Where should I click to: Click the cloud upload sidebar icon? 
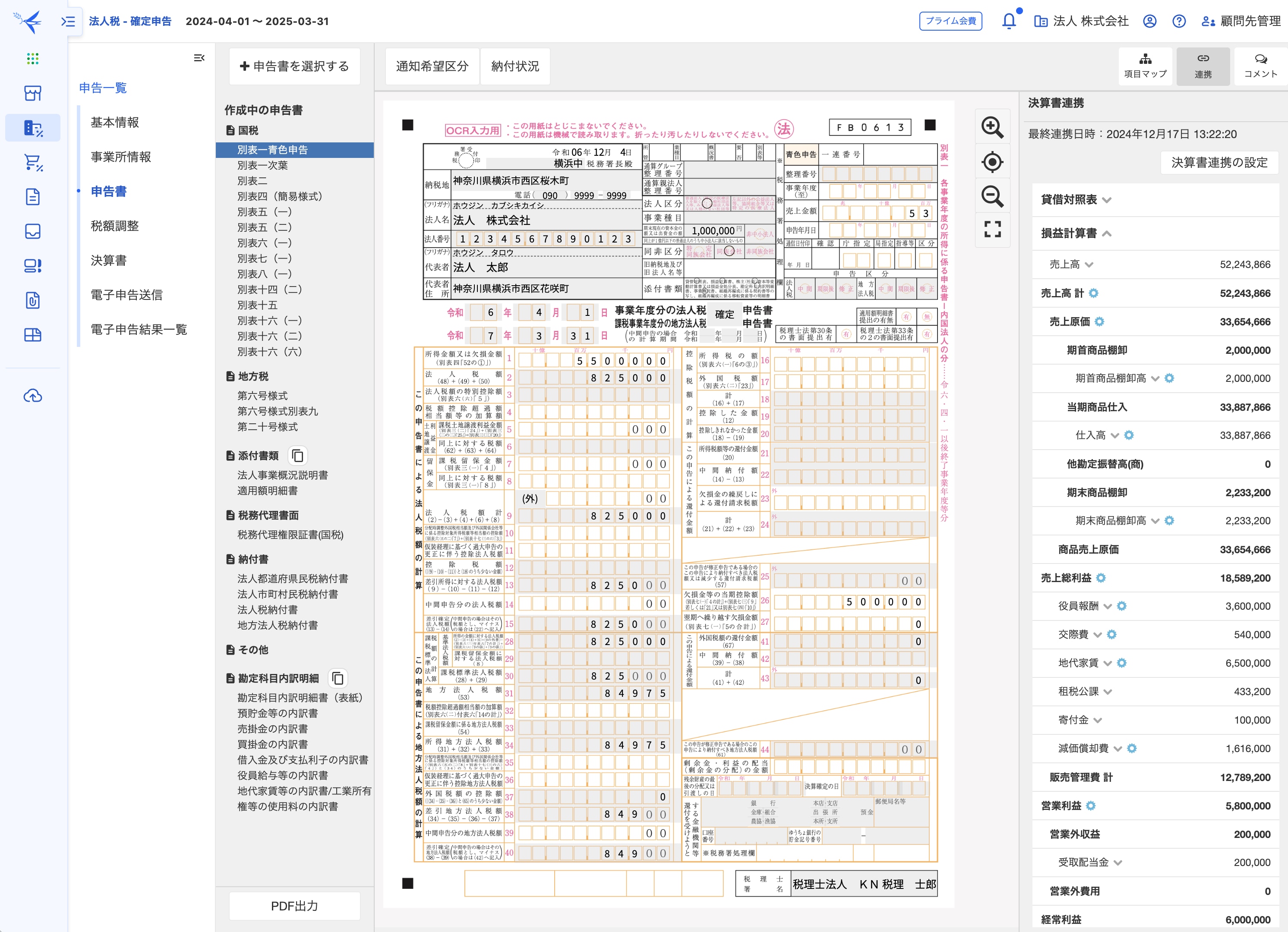pos(33,396)
